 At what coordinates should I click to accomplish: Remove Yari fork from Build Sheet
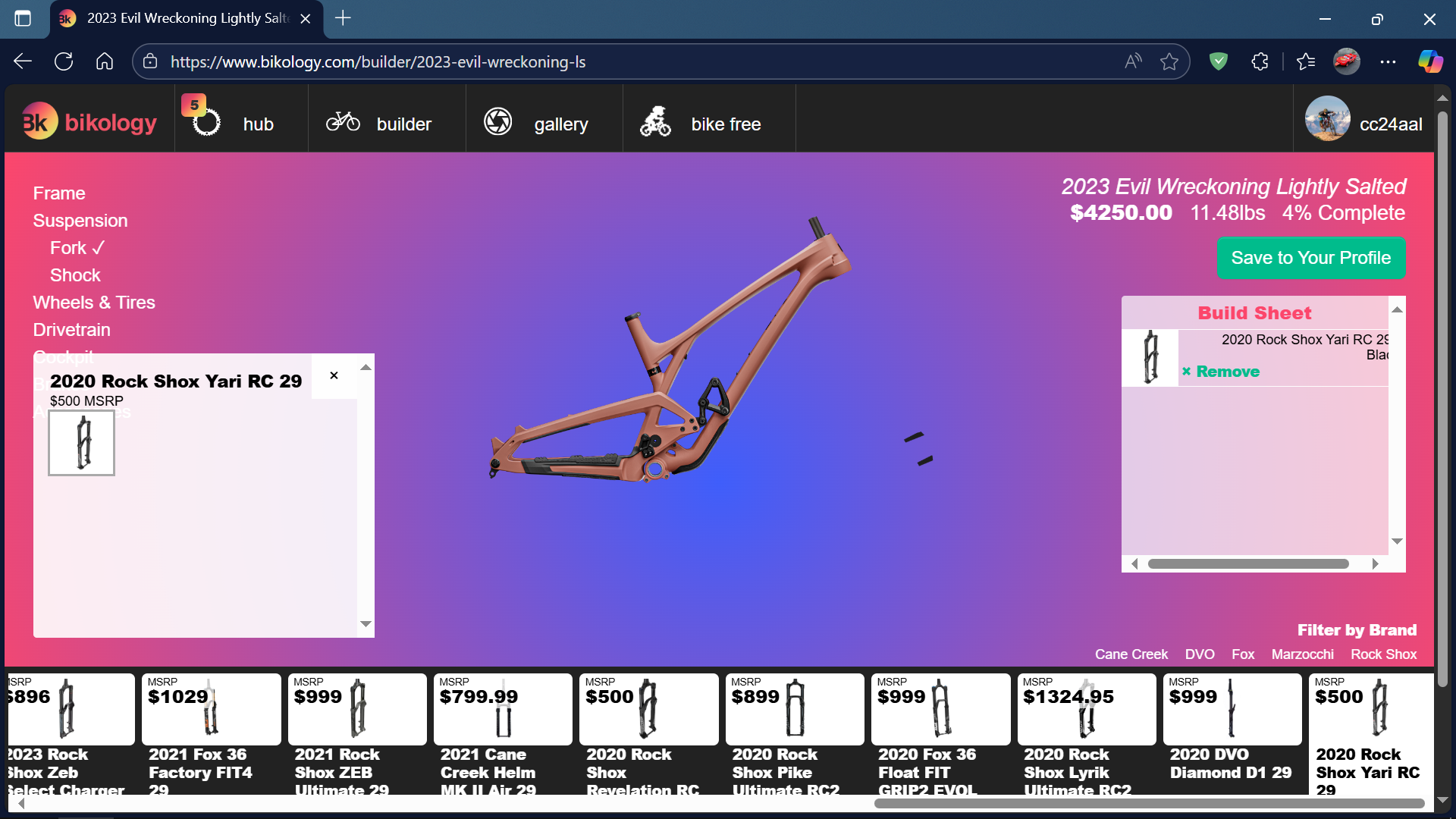pyautogui.click(x=1221, y=372)
